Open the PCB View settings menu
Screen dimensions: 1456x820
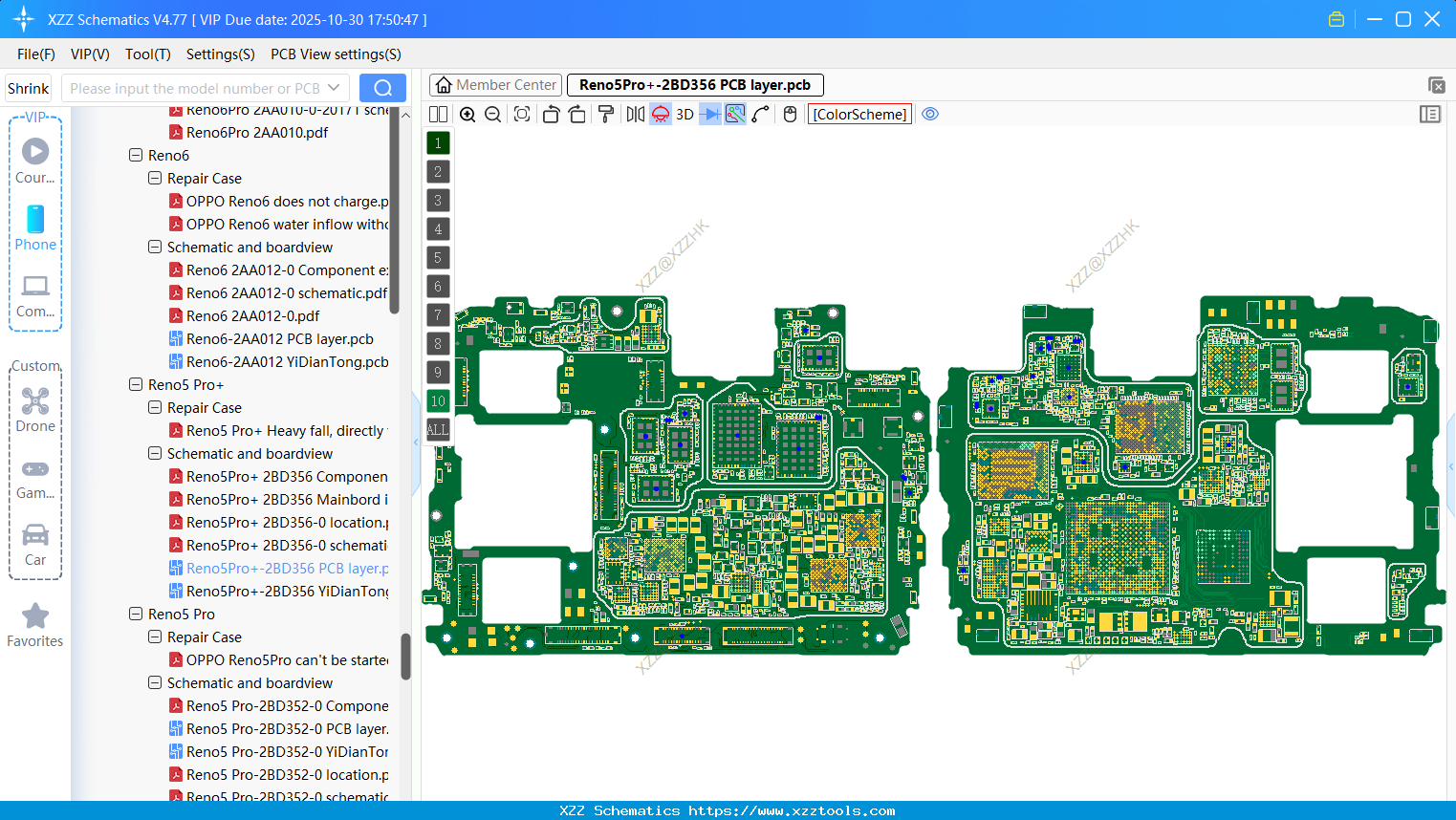coord(336,54)
